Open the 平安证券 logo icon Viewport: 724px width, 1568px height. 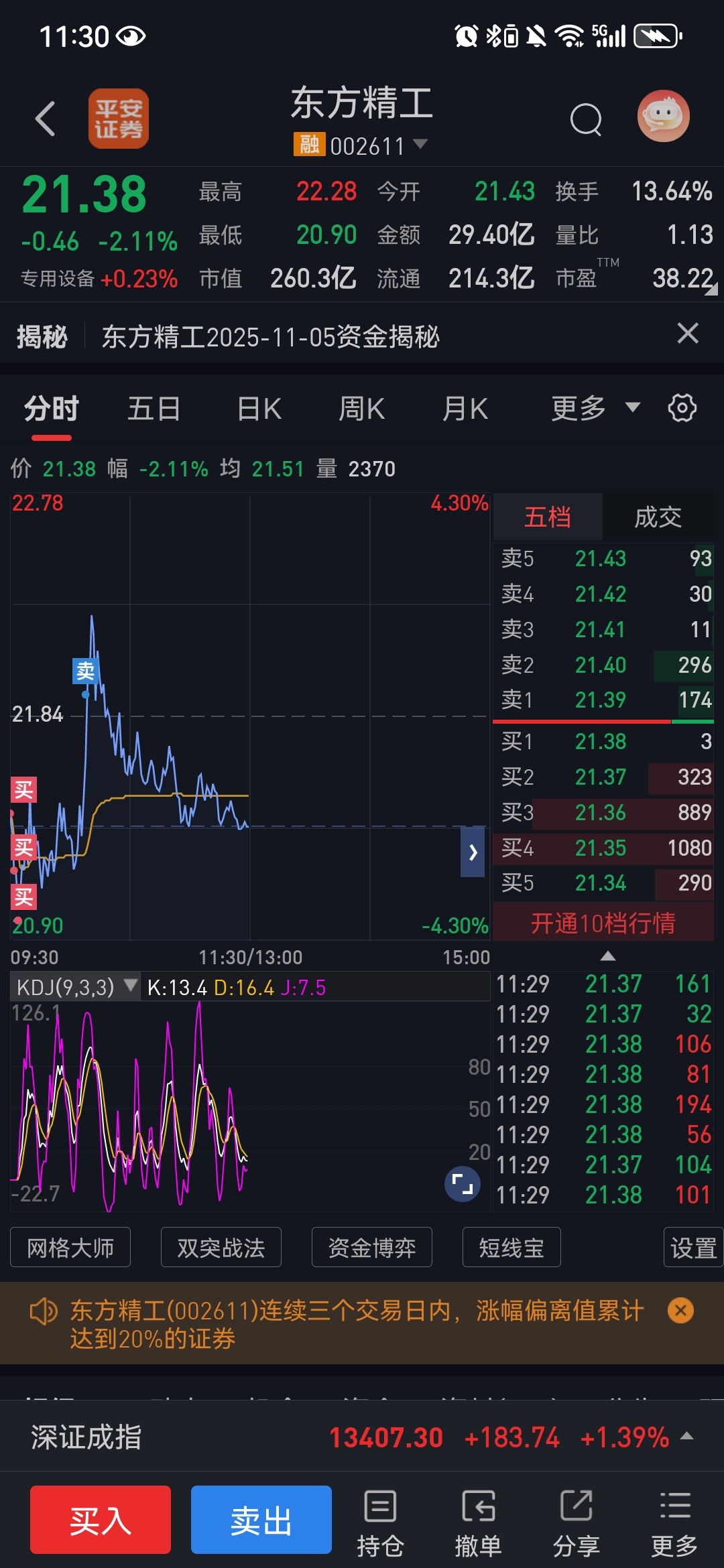click(119, 119)
